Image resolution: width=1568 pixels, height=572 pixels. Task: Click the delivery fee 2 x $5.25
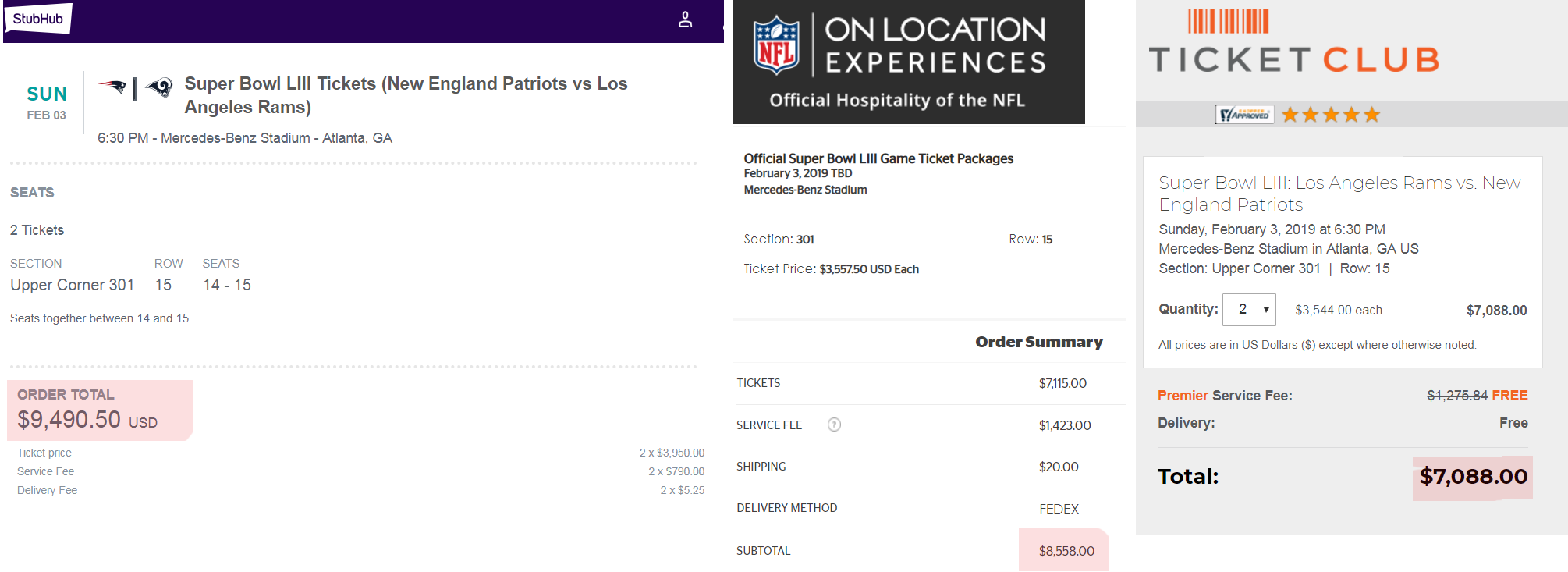682,490
